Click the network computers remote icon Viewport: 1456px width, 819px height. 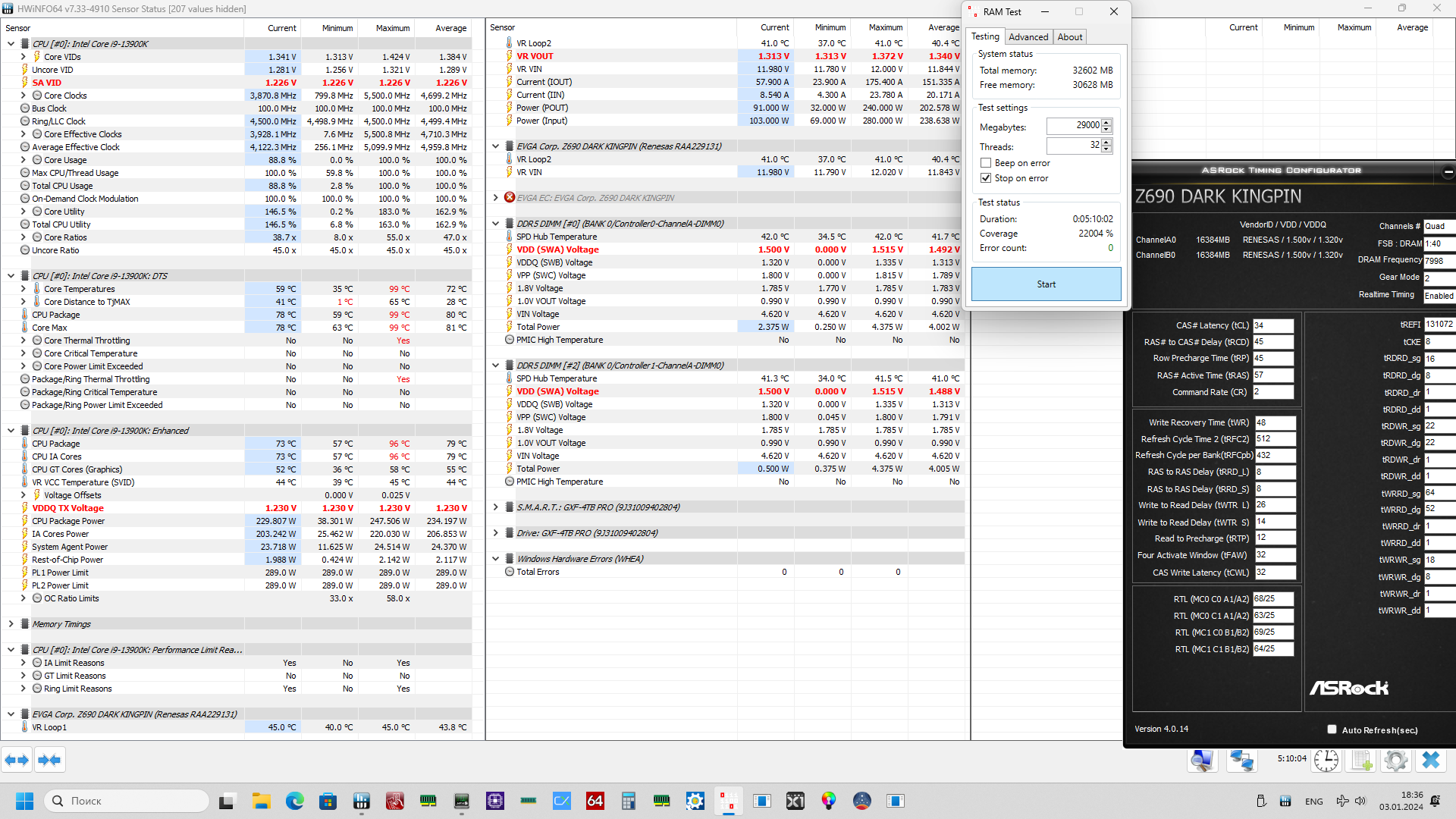[1241, 760]
